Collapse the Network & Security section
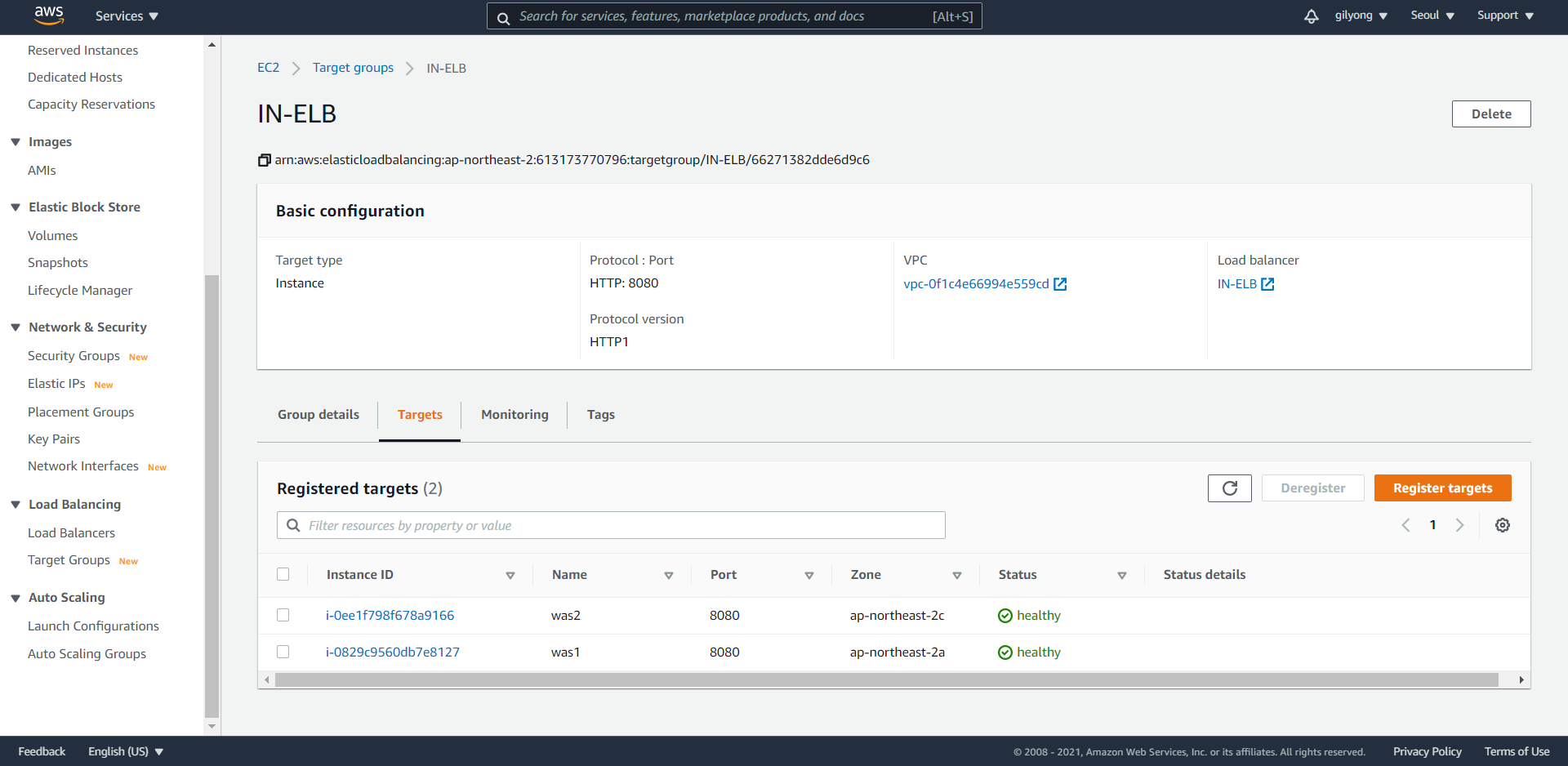 [x=16, y=327]
